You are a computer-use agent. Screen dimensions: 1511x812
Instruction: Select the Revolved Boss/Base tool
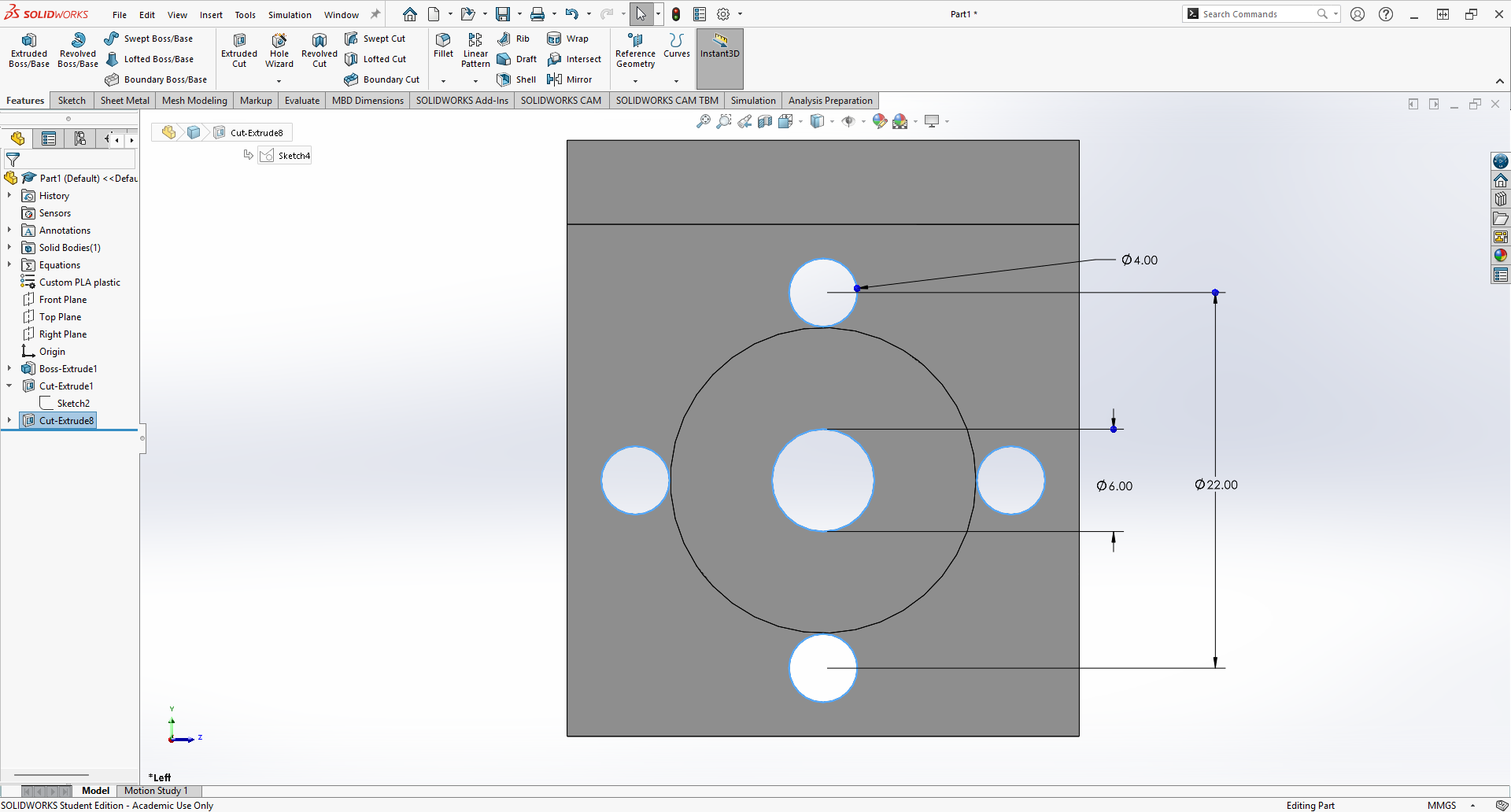78,50
